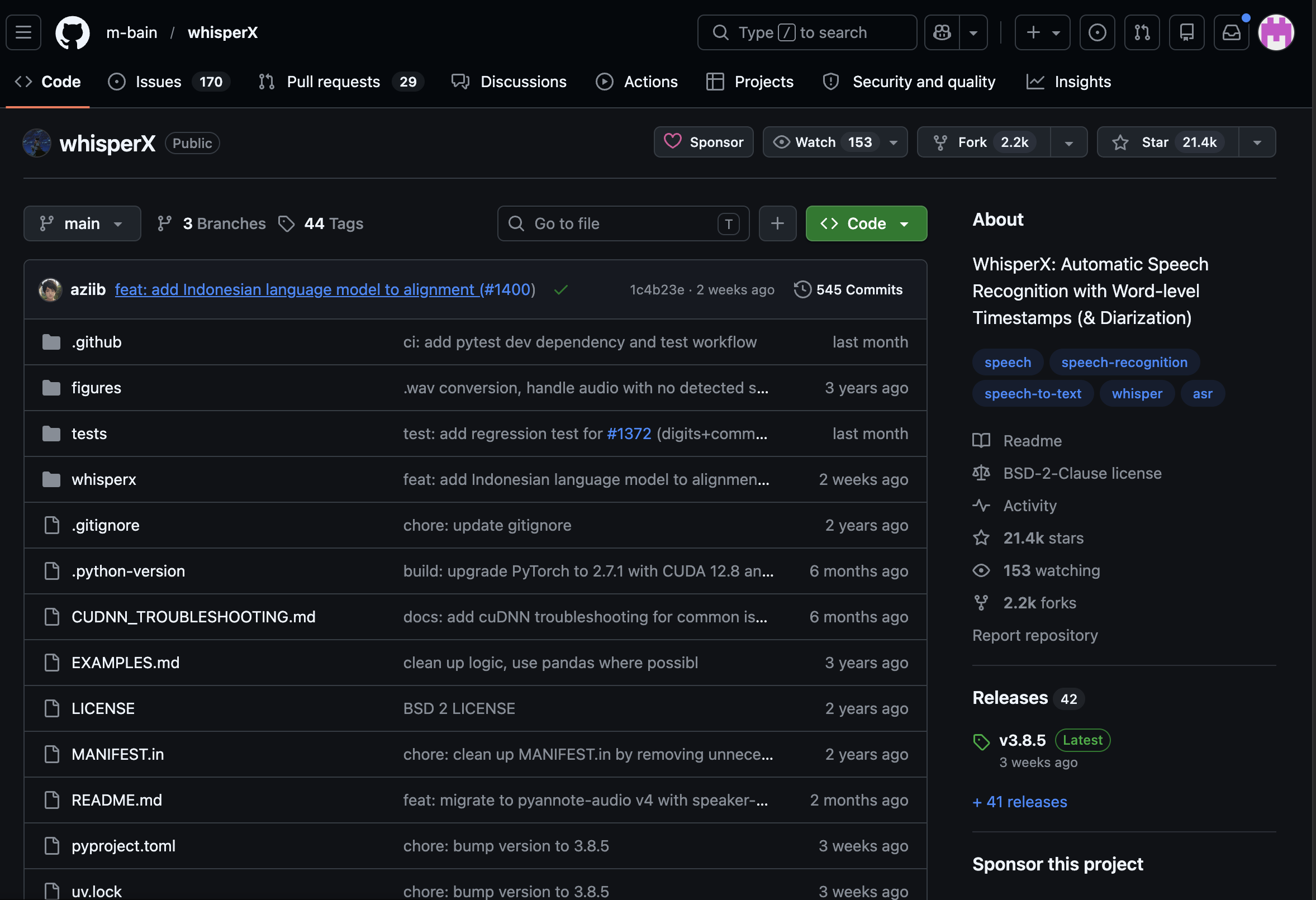Expand the Fork options arrow
The image size is (1316, 900).
(x=1068, y=142)
